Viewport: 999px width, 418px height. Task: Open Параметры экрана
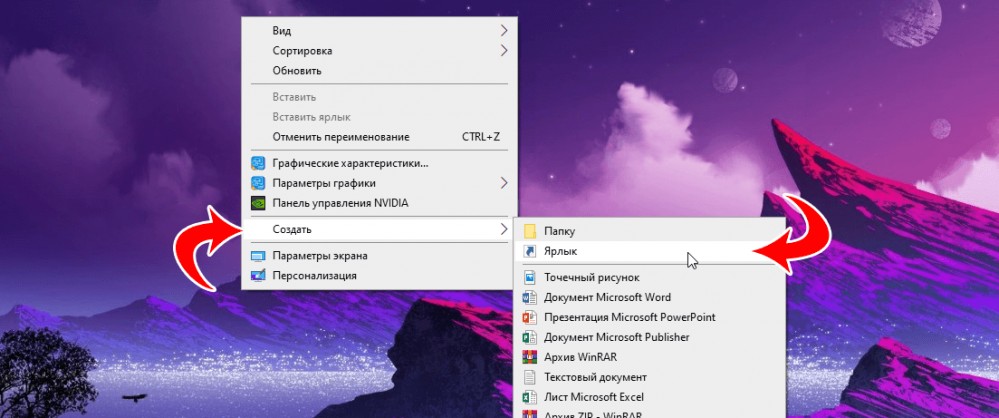tap(379, 256)
